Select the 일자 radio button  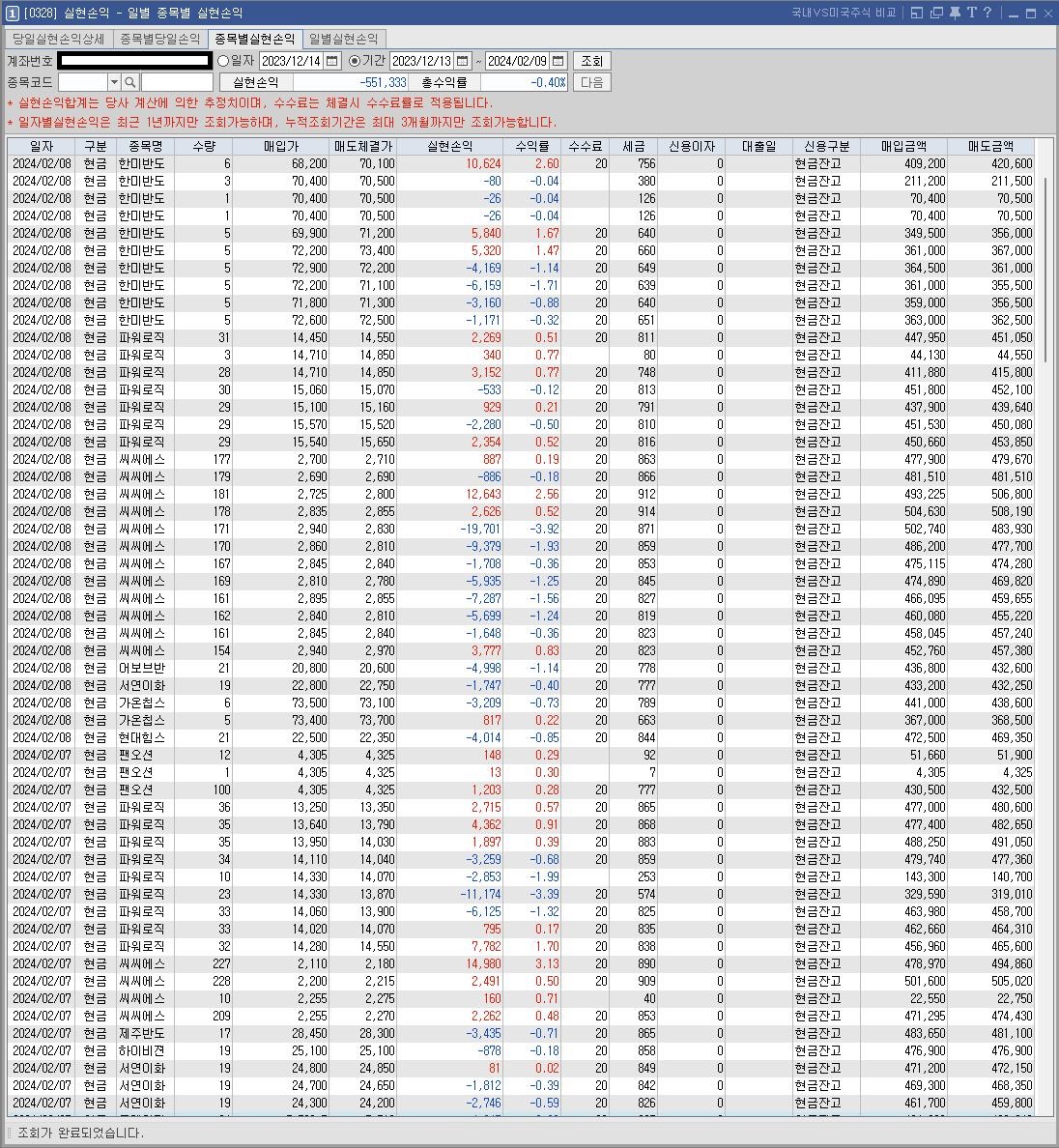point(223,62)
